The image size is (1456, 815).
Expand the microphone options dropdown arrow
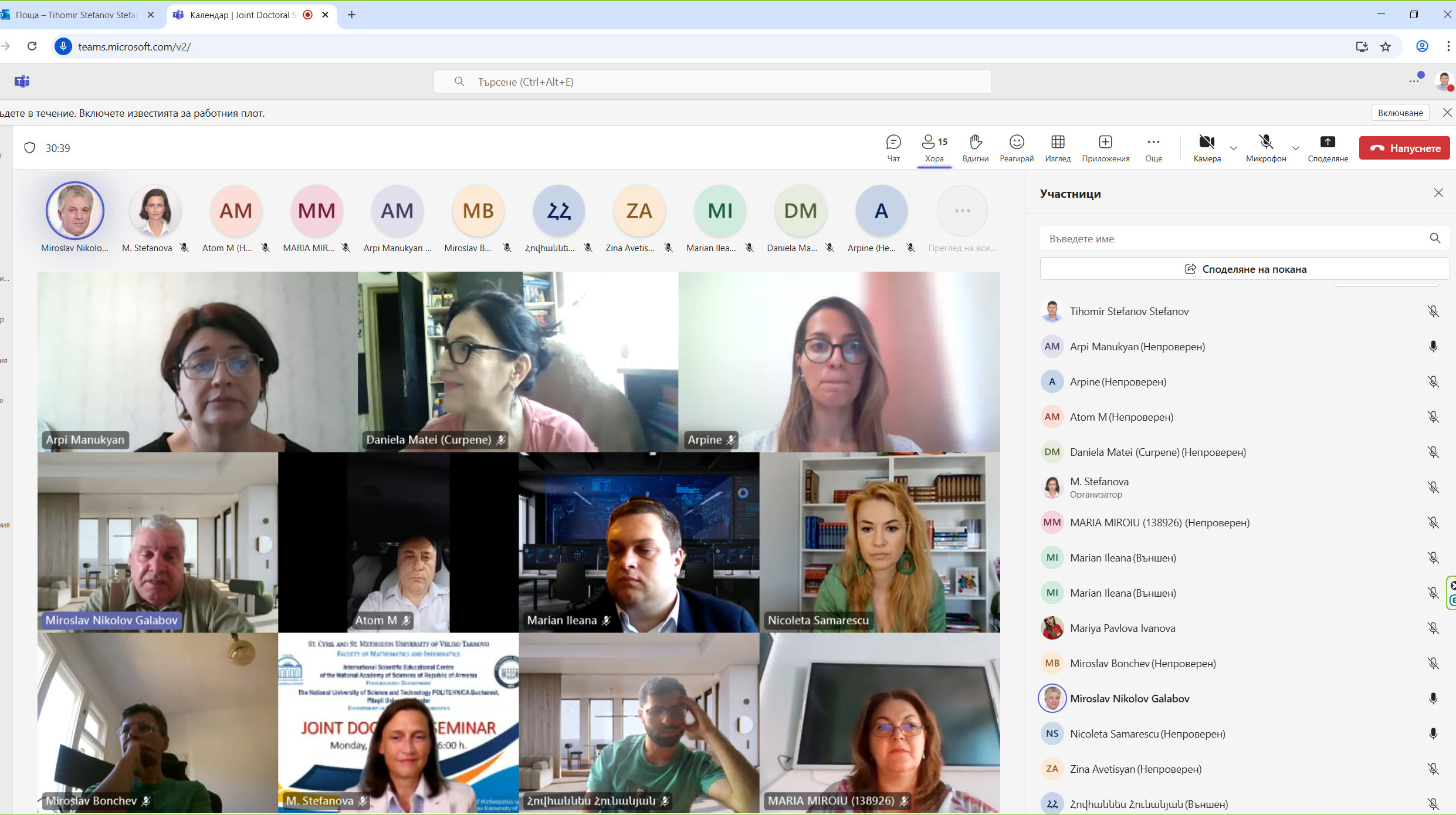(1295, 148)
